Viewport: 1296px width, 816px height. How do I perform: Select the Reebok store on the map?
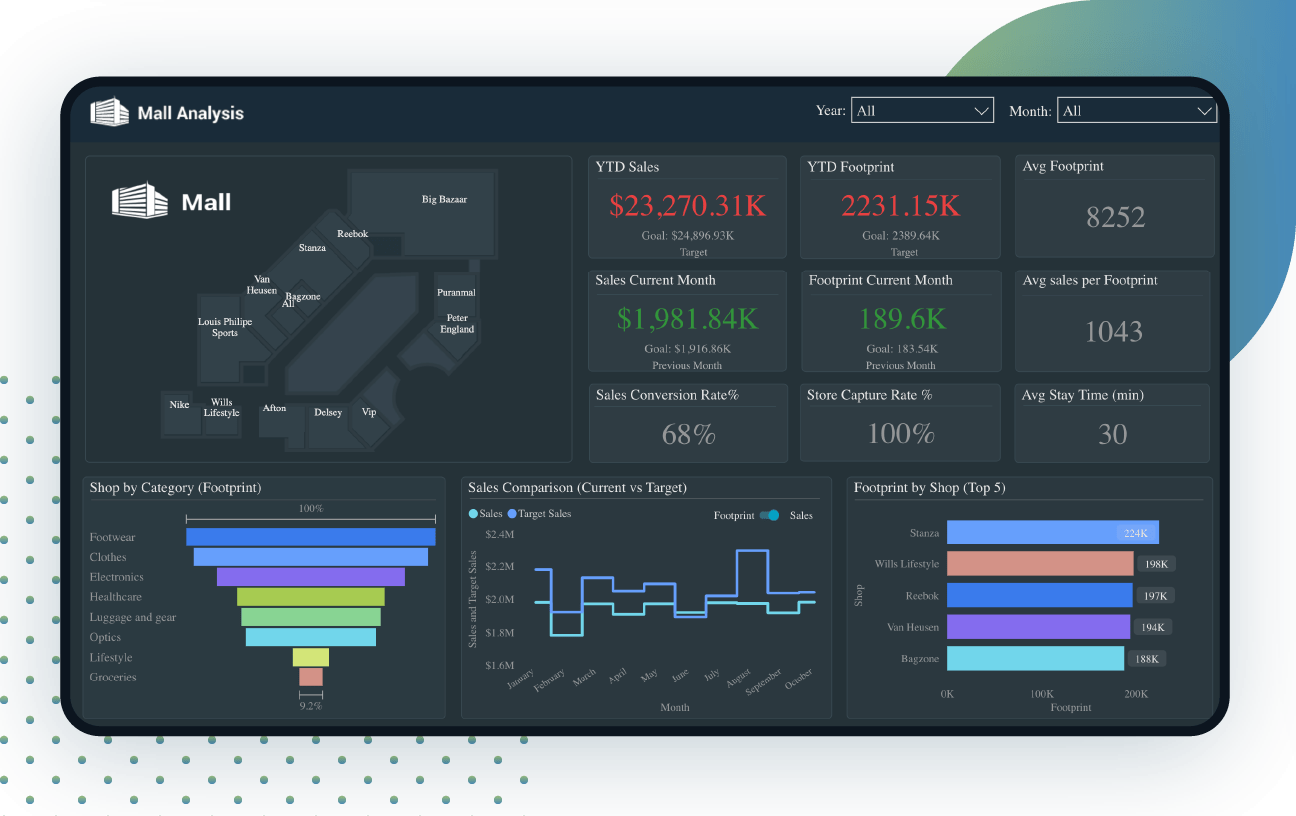pyautogui.click(x=352, y=234)
